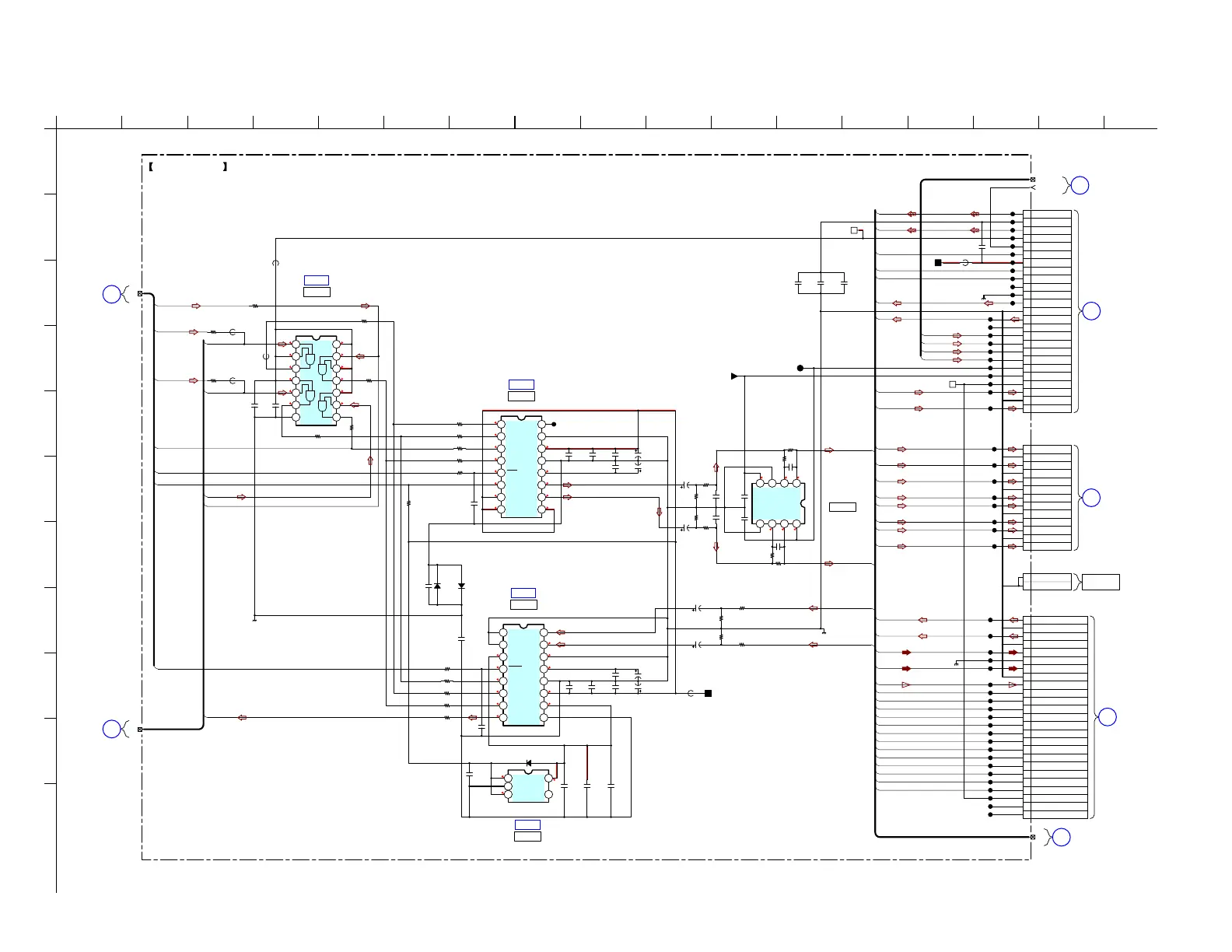The height and width of the screenshot is (952, 1232).
Task: Click the crossed-square terminal at the top right bus
Action: tap(1033, 180)
